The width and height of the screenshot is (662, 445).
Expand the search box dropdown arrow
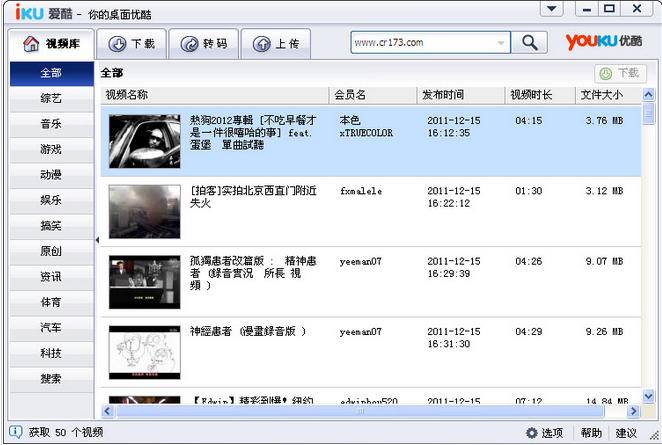pyautogui.click(x=501, y=43)
